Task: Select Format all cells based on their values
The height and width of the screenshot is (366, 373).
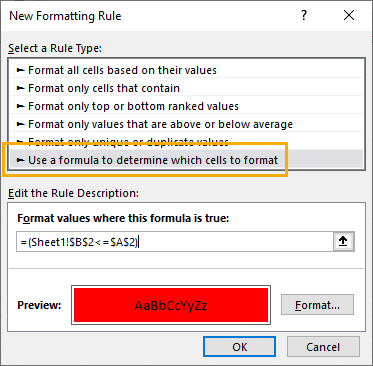Action: point(186,70)
